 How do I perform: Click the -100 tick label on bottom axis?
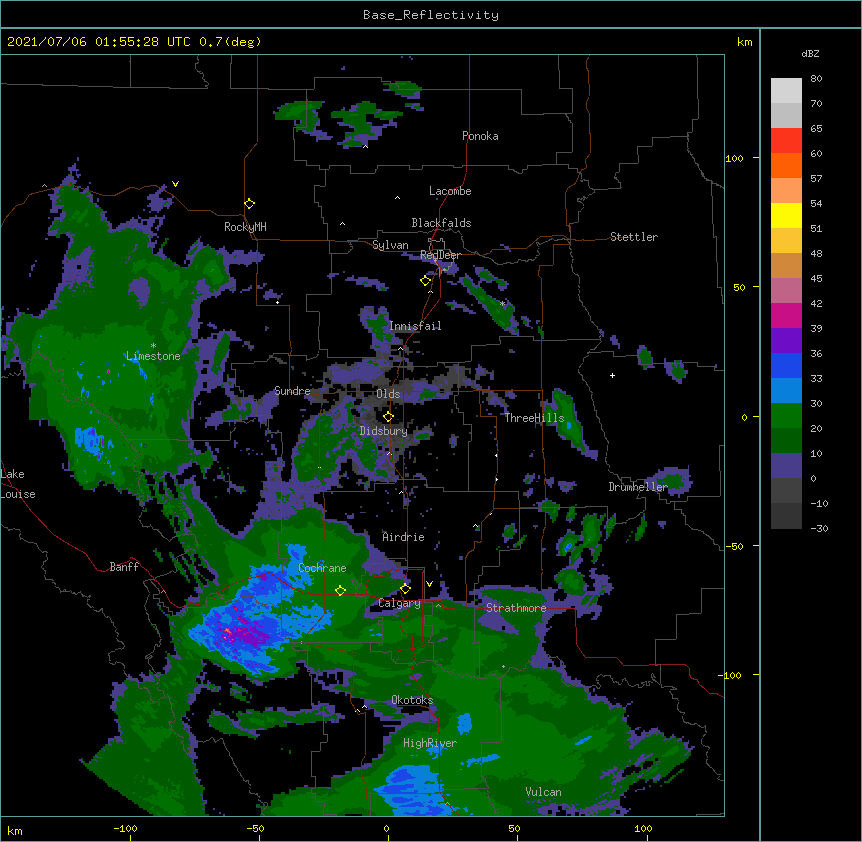point(125,828)
